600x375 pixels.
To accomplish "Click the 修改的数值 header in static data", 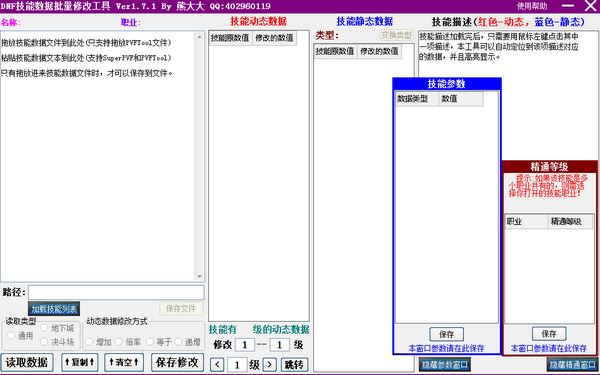I will pos(379,51).
